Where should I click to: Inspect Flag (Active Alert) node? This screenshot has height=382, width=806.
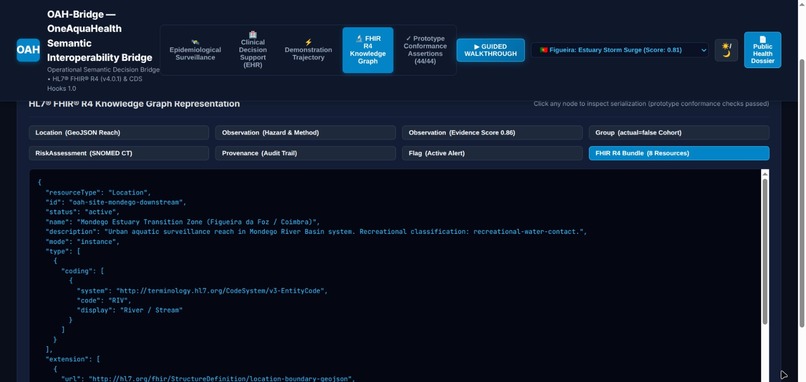click(492, 153)
